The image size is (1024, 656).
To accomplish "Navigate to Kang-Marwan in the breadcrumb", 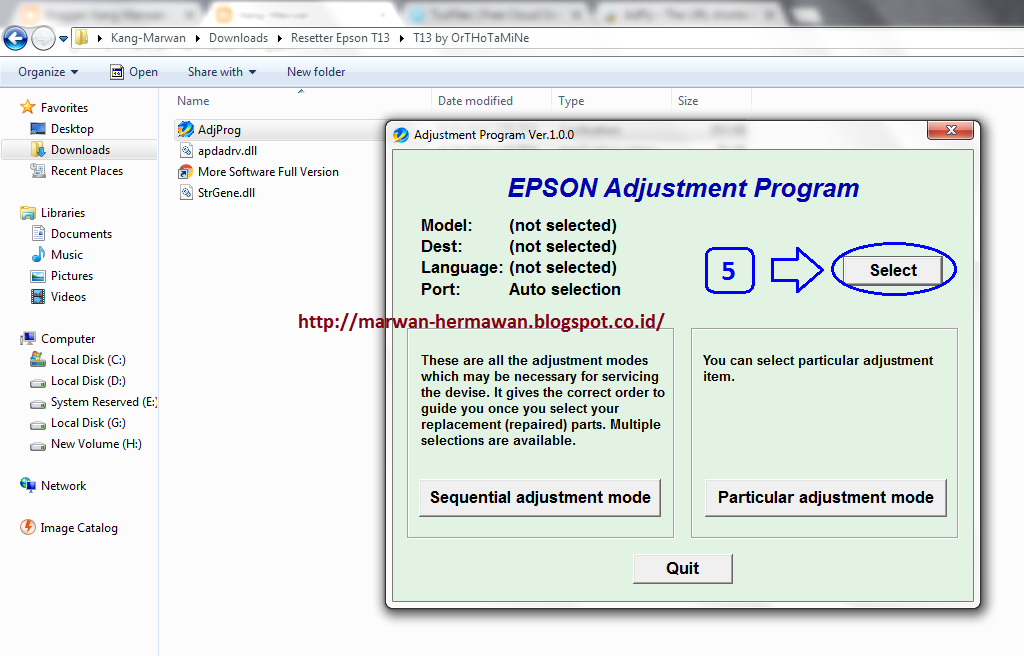I will [148, 38].
